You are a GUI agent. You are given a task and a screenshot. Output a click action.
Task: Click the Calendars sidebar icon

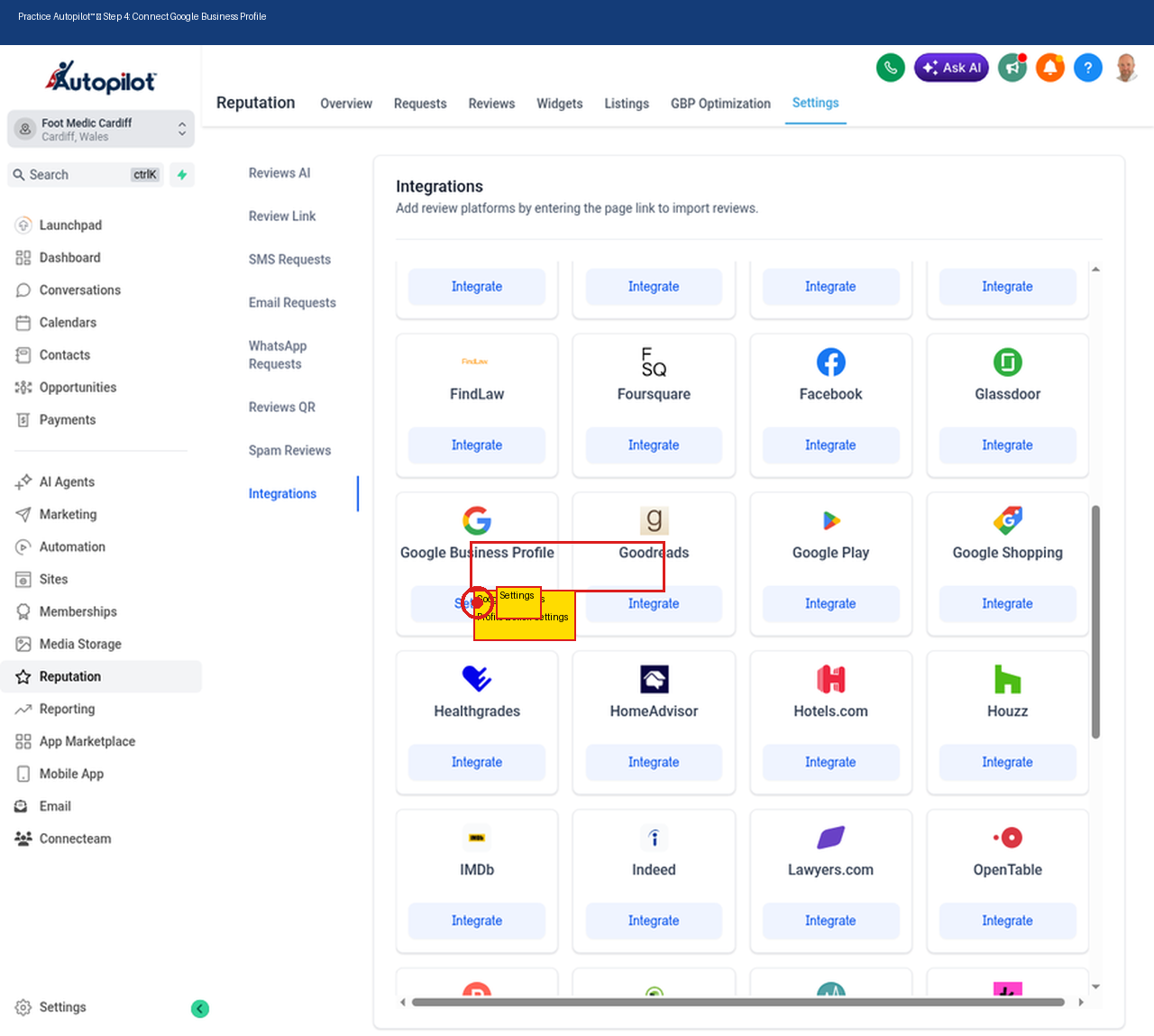(23, 323)
